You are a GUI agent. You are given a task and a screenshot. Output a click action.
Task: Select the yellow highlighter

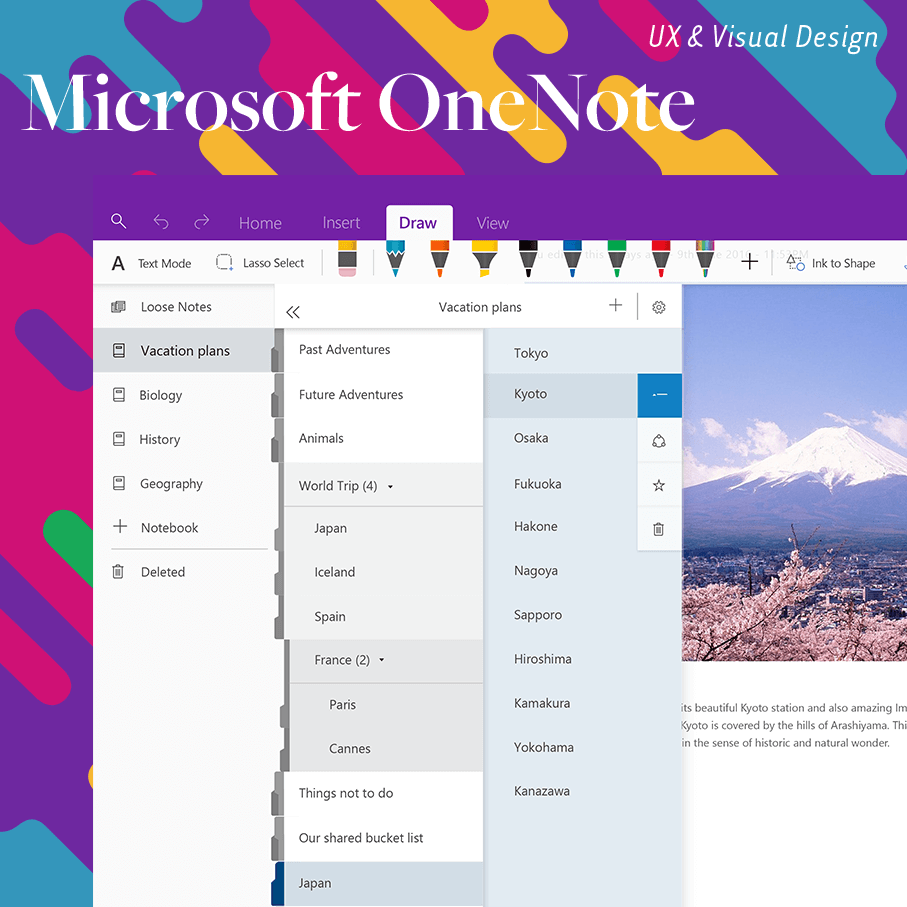point(484,259)
